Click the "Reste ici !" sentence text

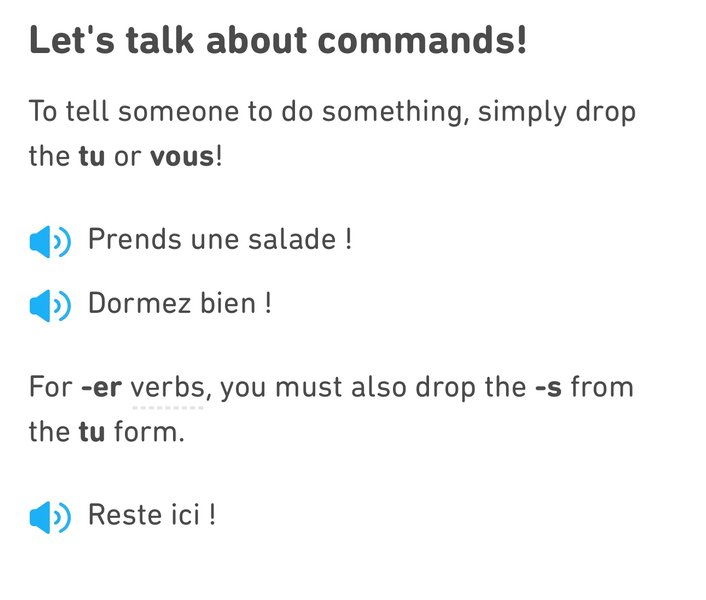click(x=152, y=514)
